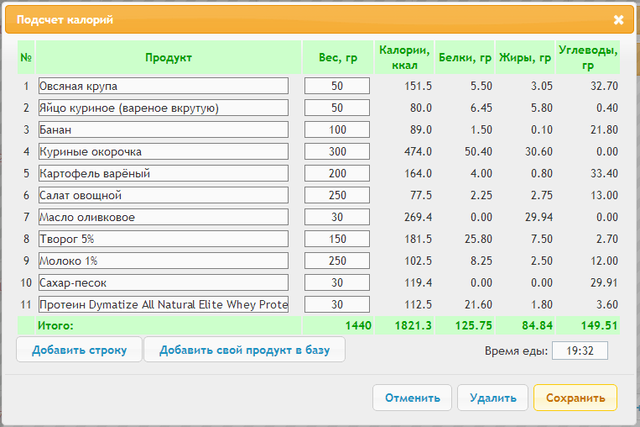Click row number 11
The image size is (640, 427).
pyautogui.click(x=26, y=305)
